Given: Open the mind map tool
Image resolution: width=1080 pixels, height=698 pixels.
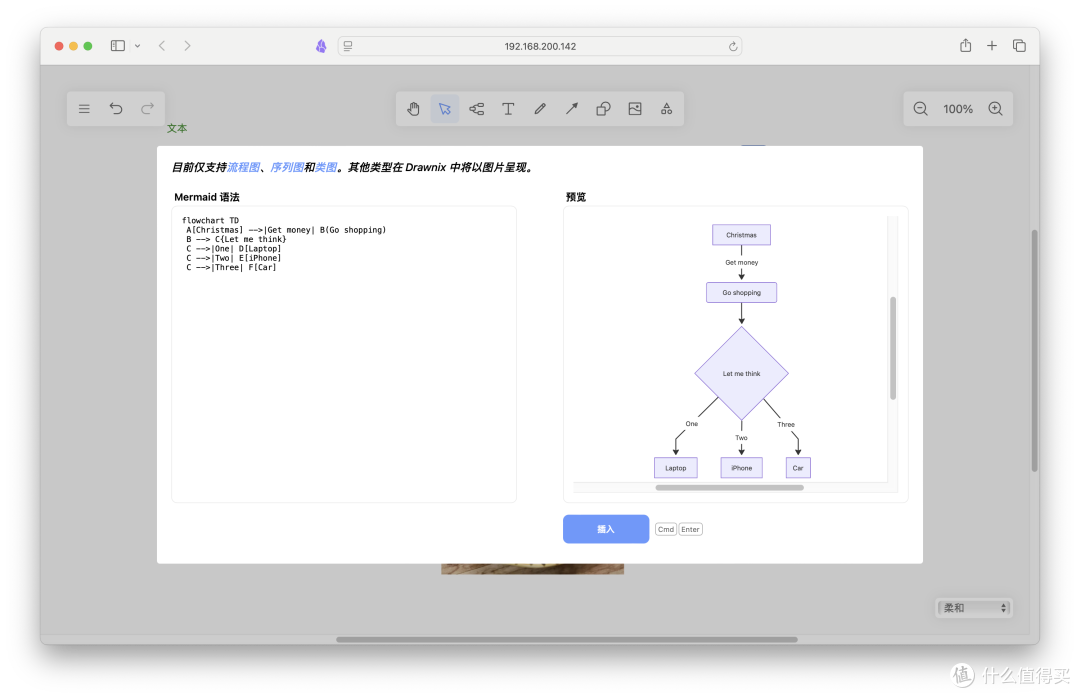Looking at the screenshot, I should [x=476, y=108].
